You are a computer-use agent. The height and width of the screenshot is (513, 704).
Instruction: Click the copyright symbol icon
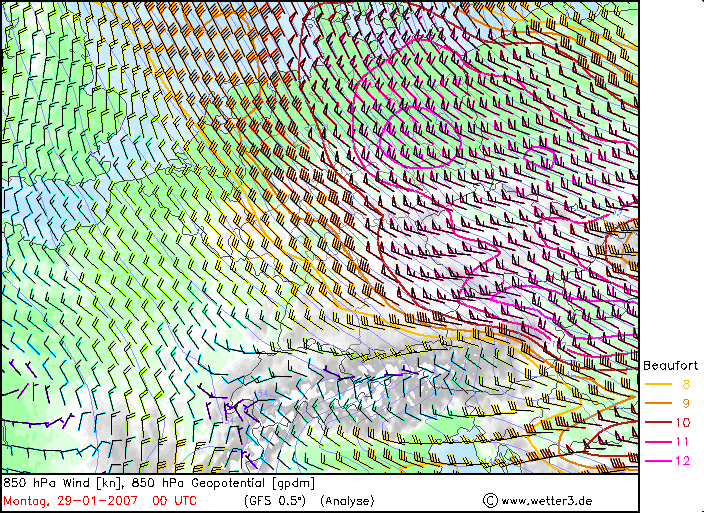(x=490, y=500)
